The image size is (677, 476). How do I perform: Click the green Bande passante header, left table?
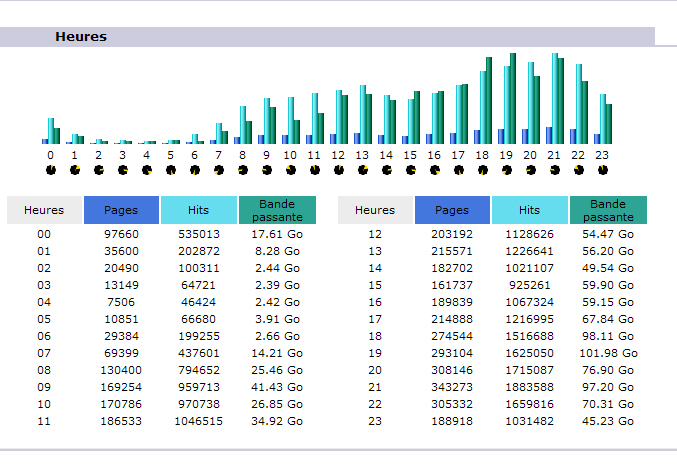click(x=277, y=210)
